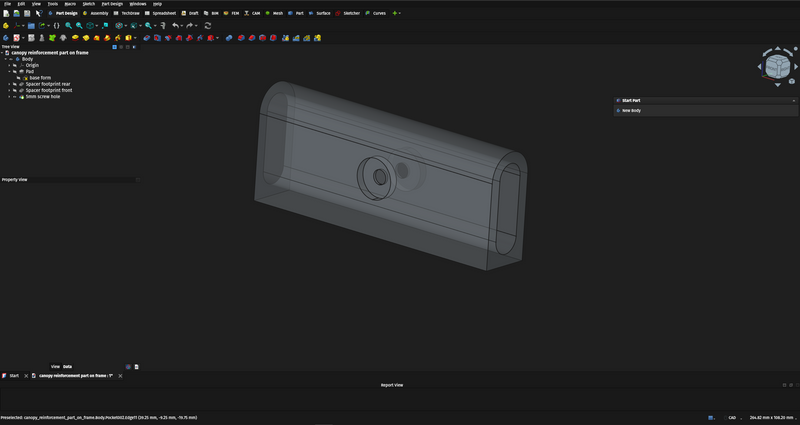Click the Mirrored pattern icon
The width and height of the screenshot is (800, 425).
tap(285, 38)
